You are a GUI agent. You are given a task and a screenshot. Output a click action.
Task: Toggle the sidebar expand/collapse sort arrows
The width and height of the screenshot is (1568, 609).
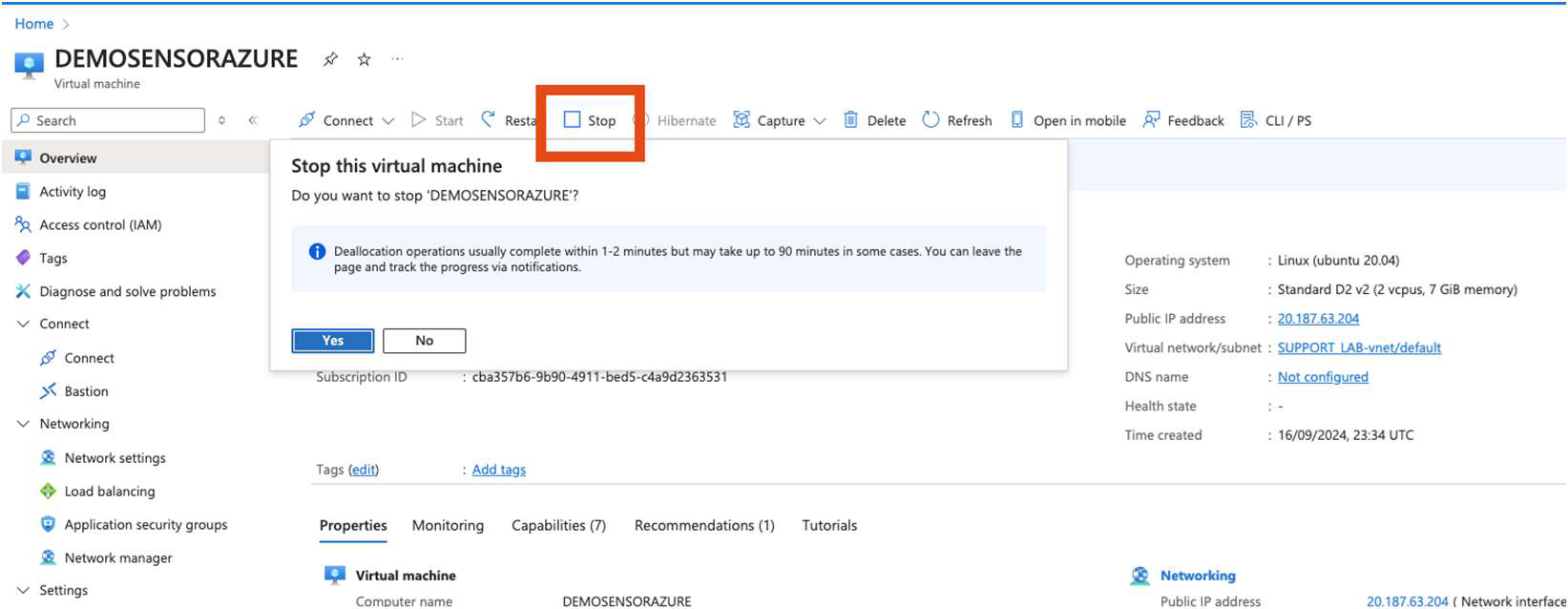pos(221,120)
